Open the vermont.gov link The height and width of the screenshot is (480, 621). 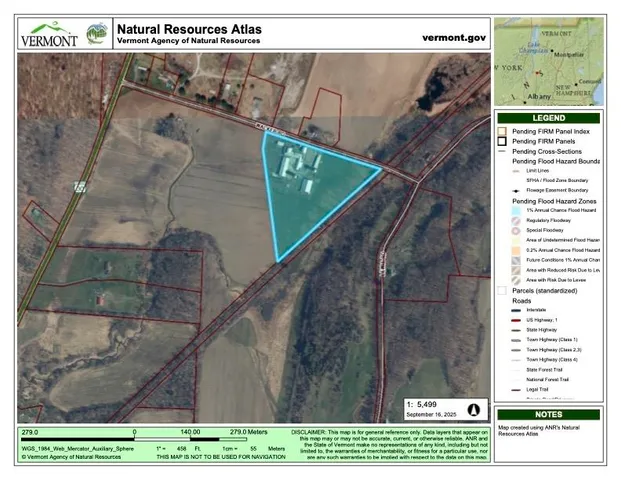coord(455,36)
